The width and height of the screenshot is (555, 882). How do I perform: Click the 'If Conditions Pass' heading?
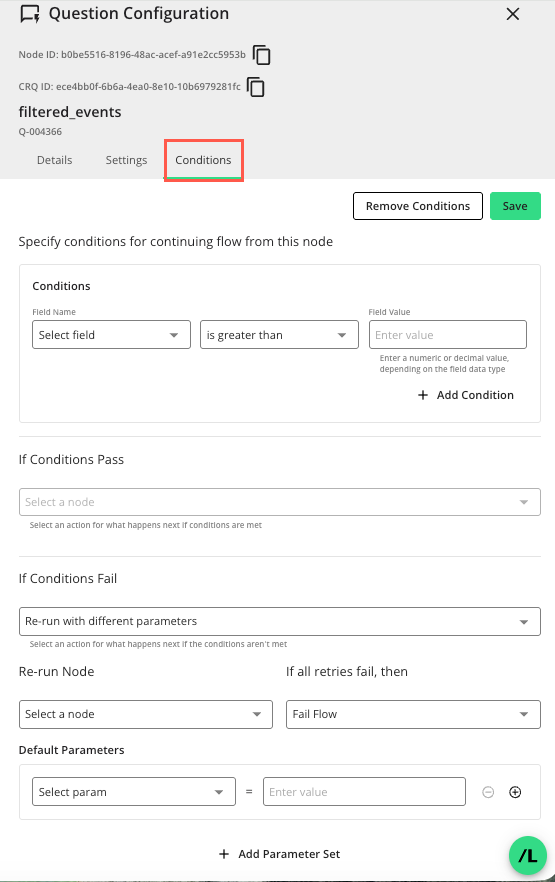[x=71, y=460]
